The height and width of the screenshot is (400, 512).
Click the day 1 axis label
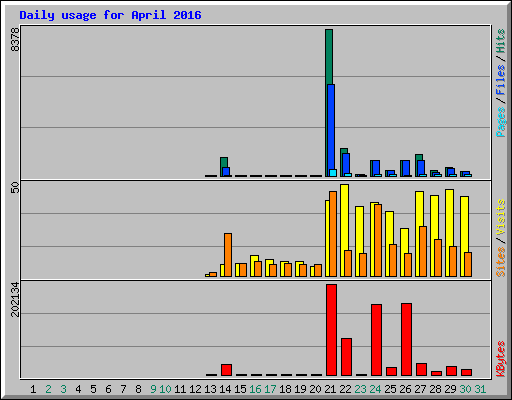pyautogui.click(x=33, y=389)
